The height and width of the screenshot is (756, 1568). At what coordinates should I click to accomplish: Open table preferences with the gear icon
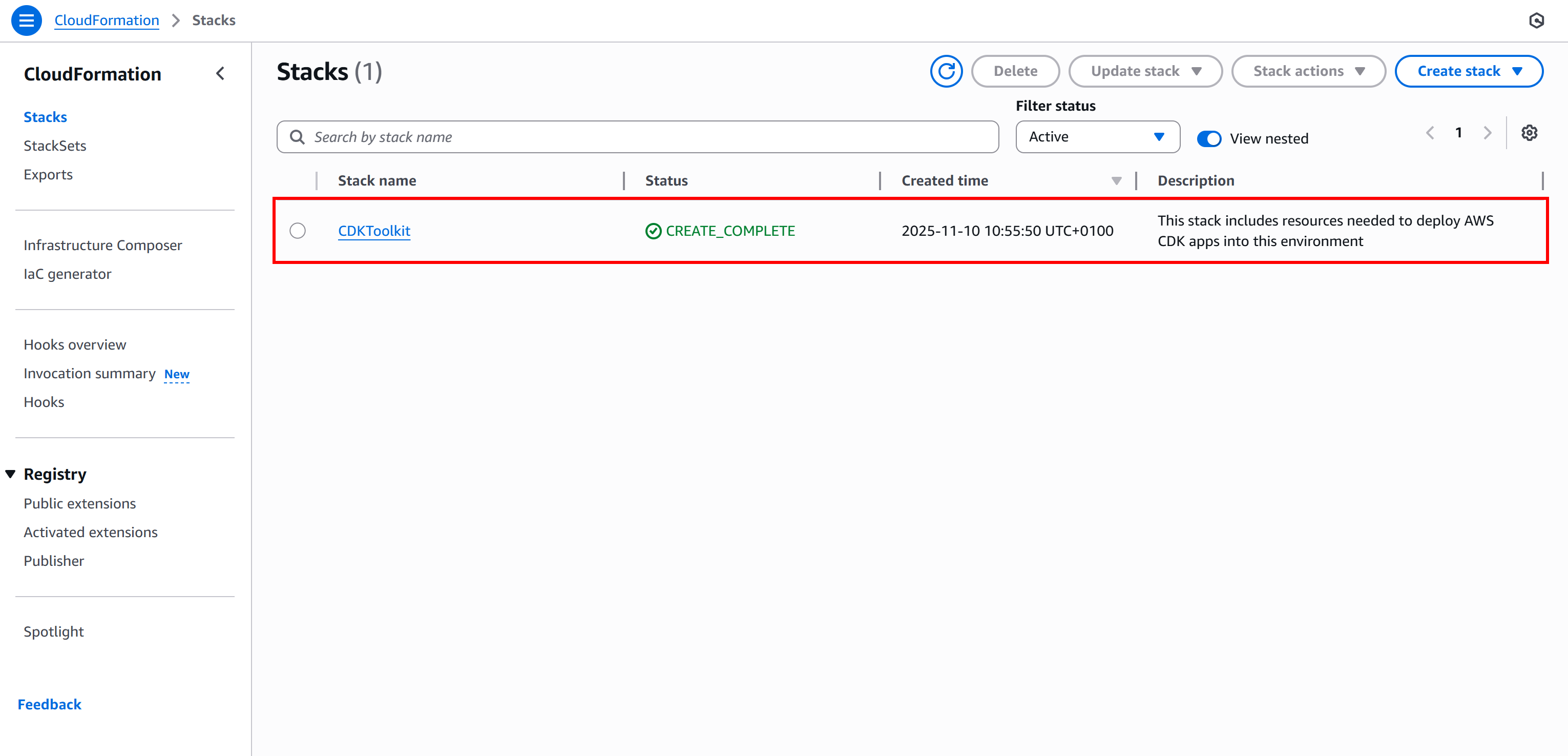tap(1530, 132)
